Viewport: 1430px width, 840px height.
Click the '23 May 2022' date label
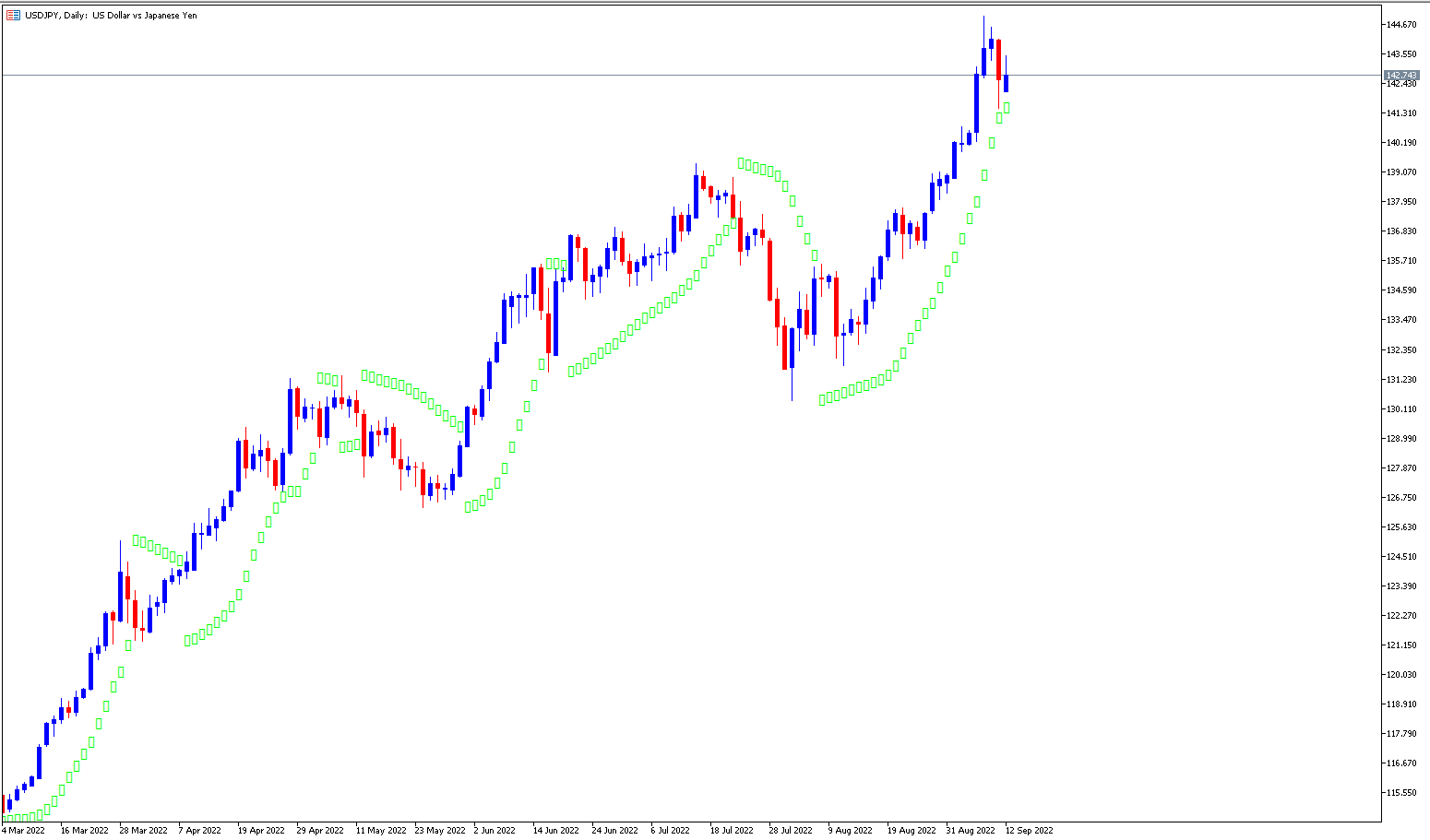440,830
